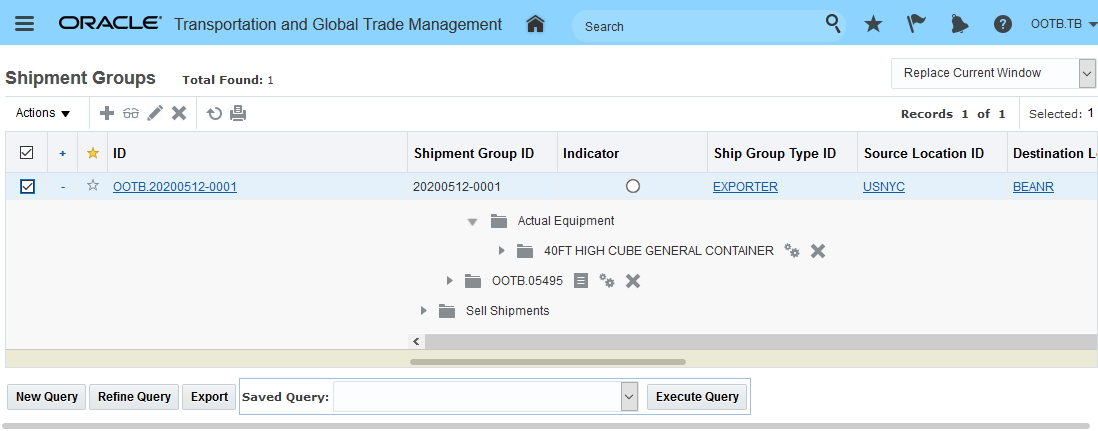Image resolution: width=1098 pixels, height=431 pixels.
Task: Click the Execute Query button
Action: coord(697,397)
